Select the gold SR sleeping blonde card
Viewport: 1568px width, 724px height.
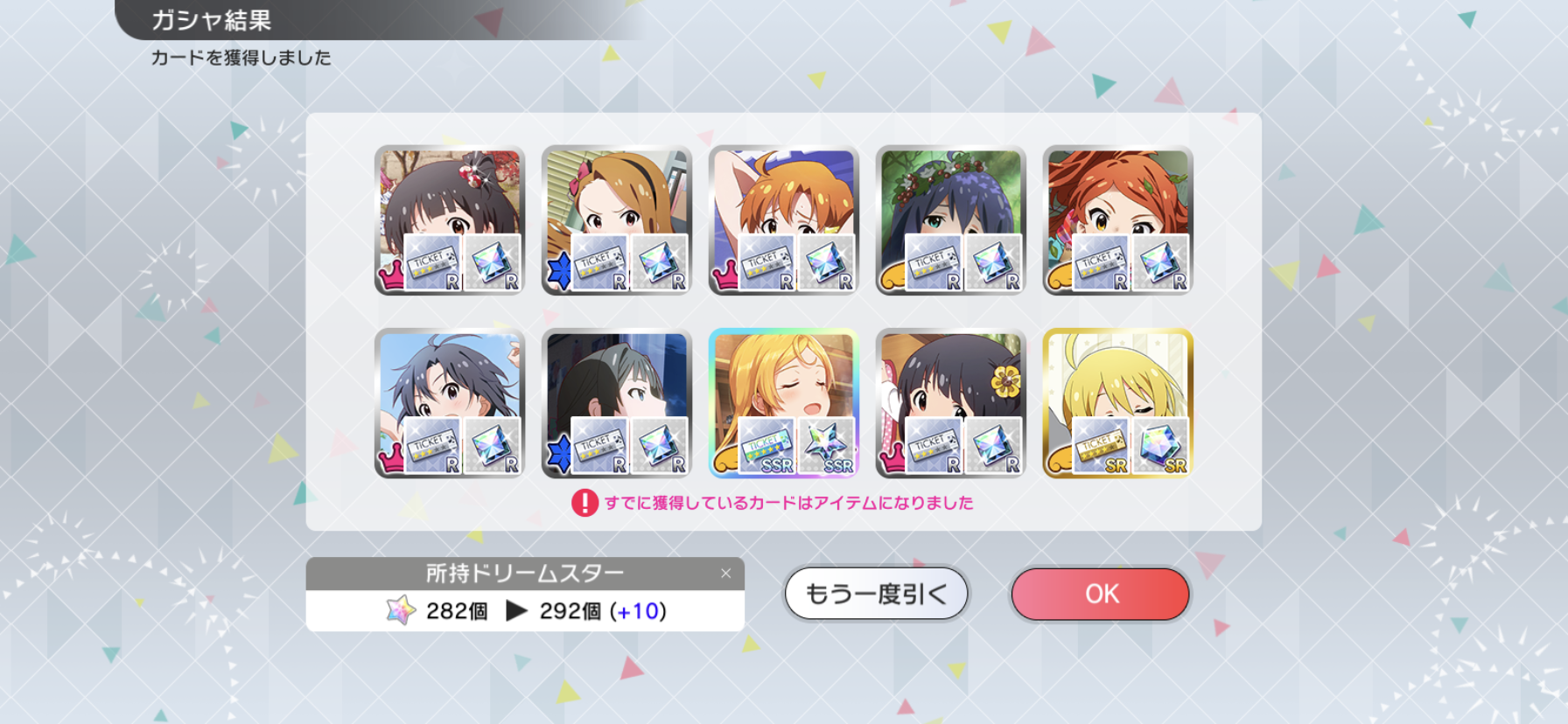[x=1117, y=403]
